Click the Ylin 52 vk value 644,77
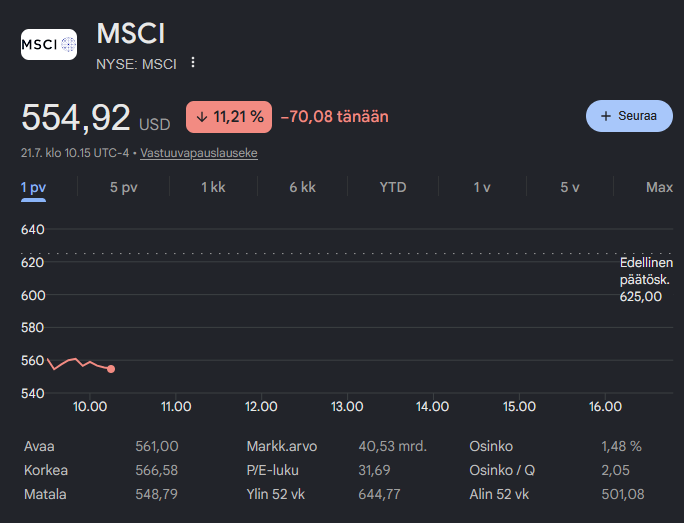 click(379, 494)
